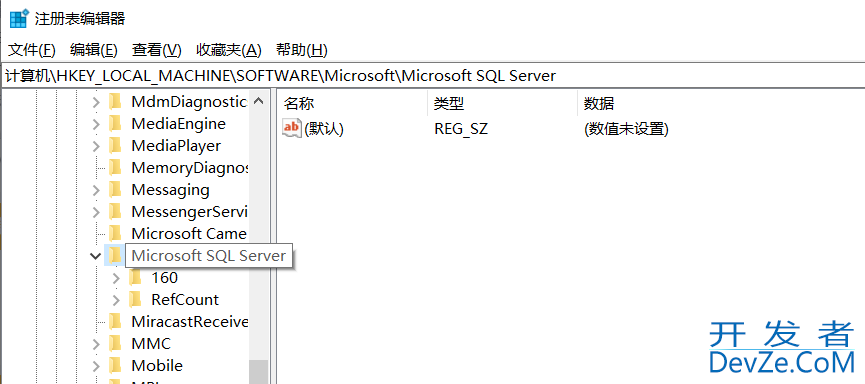Select the MediaPlayer key label
The height and width of the screenshot is (384, 865).
pos(176,146)
